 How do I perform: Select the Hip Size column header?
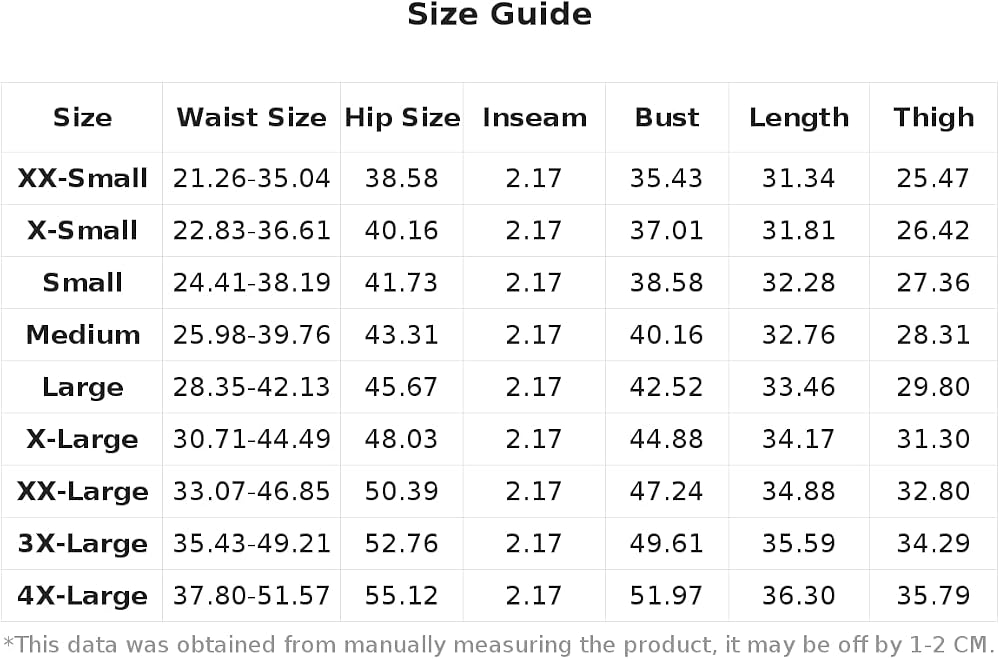pos(402,118)
